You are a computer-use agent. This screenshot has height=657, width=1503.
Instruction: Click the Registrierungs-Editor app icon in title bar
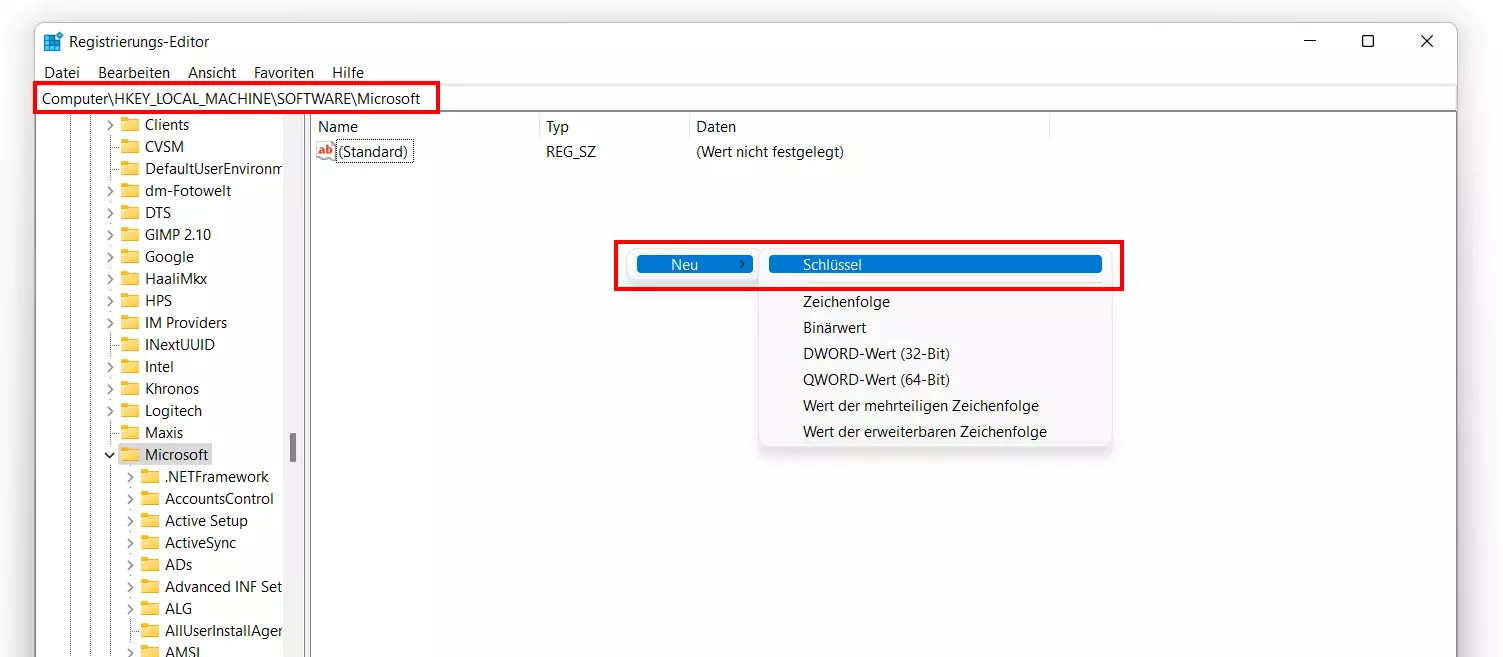coord(53,42)
